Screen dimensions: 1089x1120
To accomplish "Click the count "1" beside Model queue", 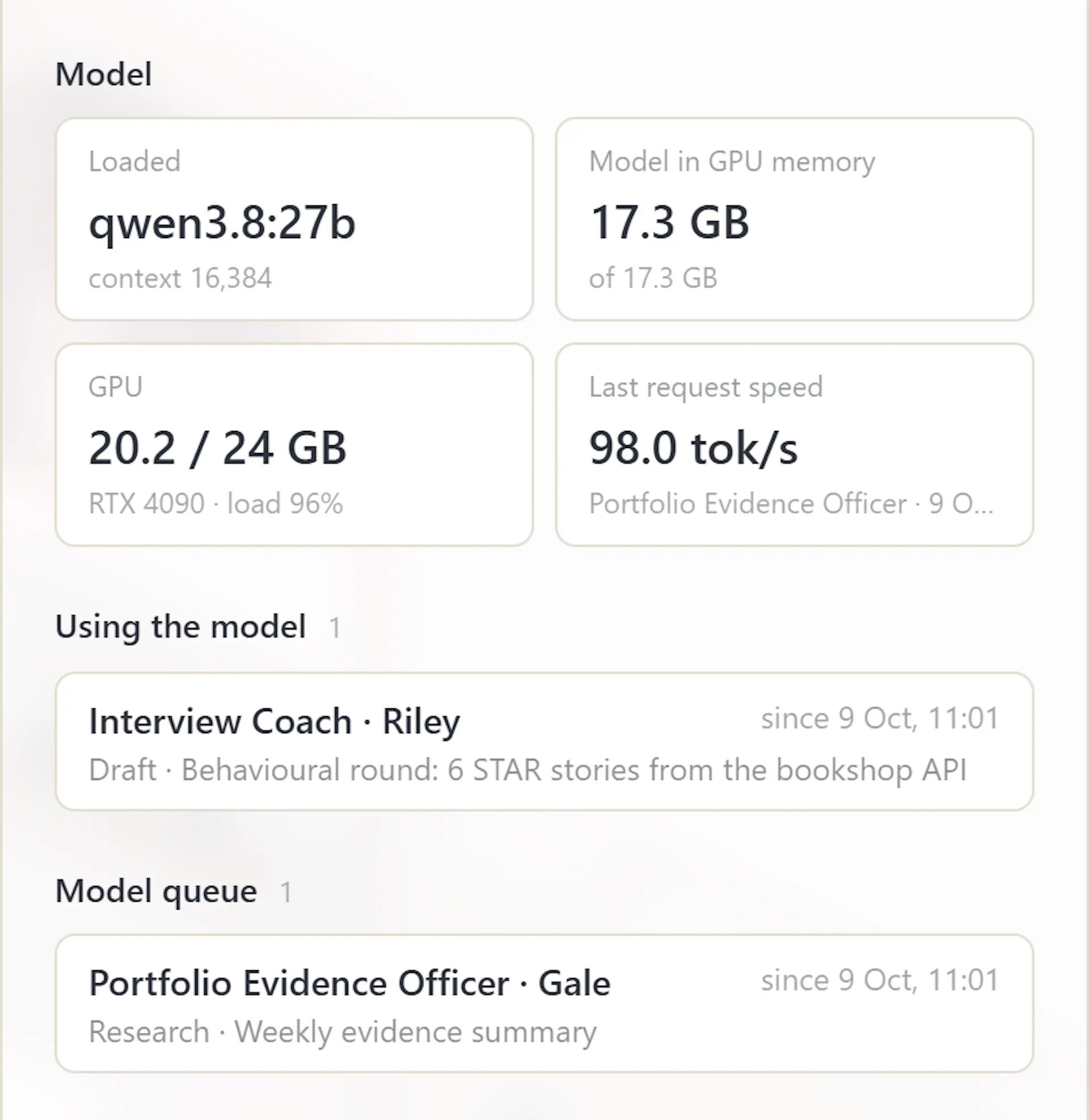I will pyautogui.click(x=286, y=893).
